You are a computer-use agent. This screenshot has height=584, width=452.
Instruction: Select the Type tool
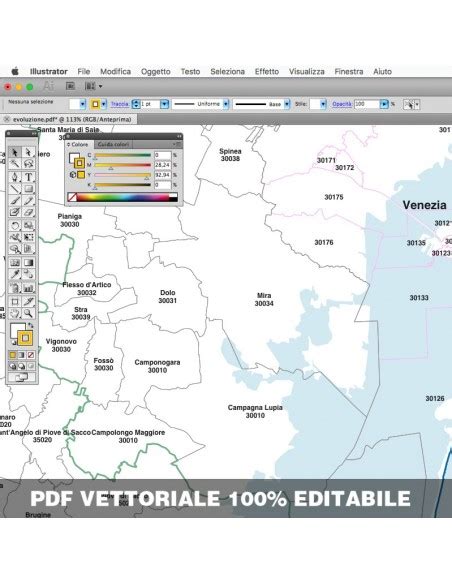(28, 177)
